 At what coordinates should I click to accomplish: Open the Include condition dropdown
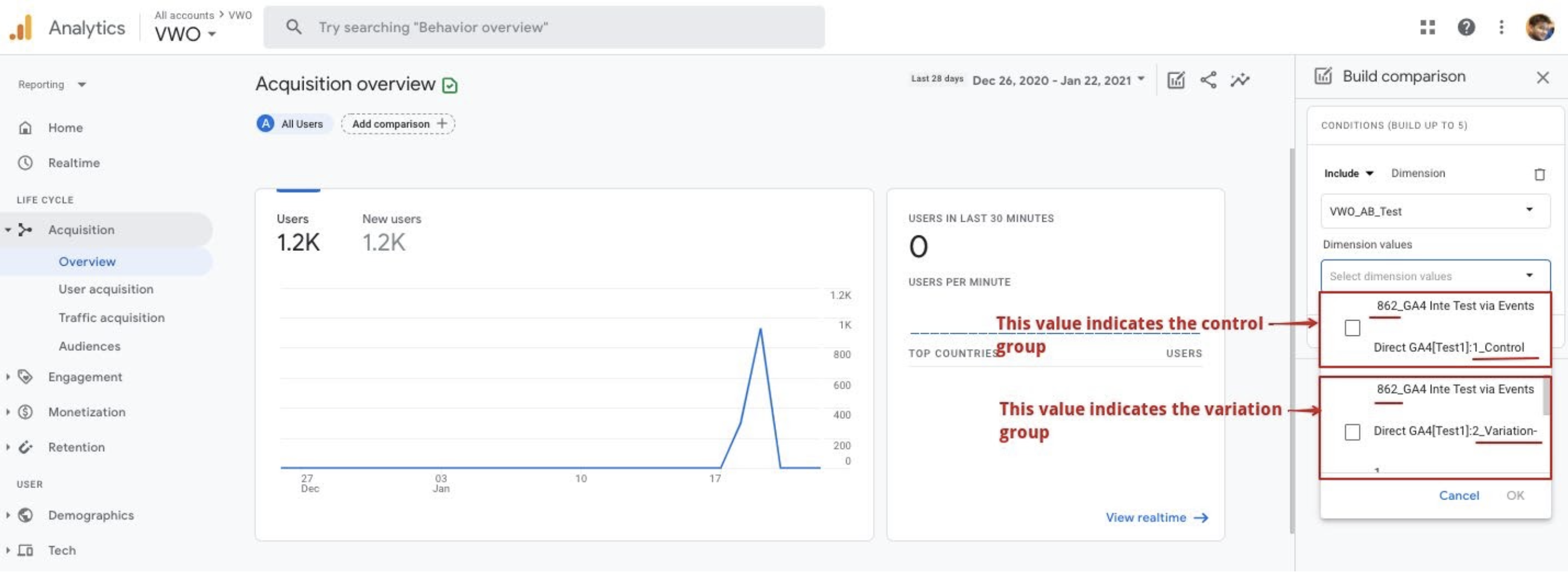click(1348, 173)
